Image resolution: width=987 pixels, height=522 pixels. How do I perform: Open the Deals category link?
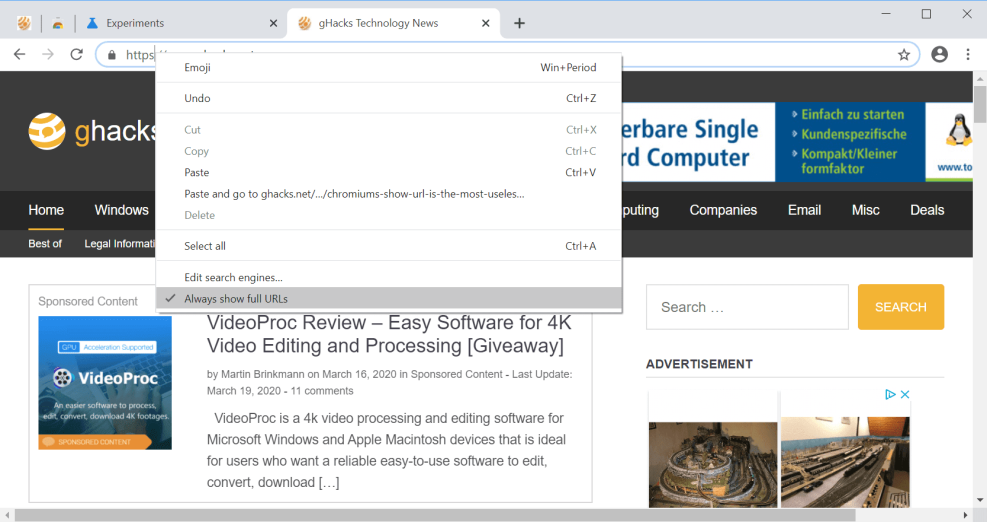[927, 210]
